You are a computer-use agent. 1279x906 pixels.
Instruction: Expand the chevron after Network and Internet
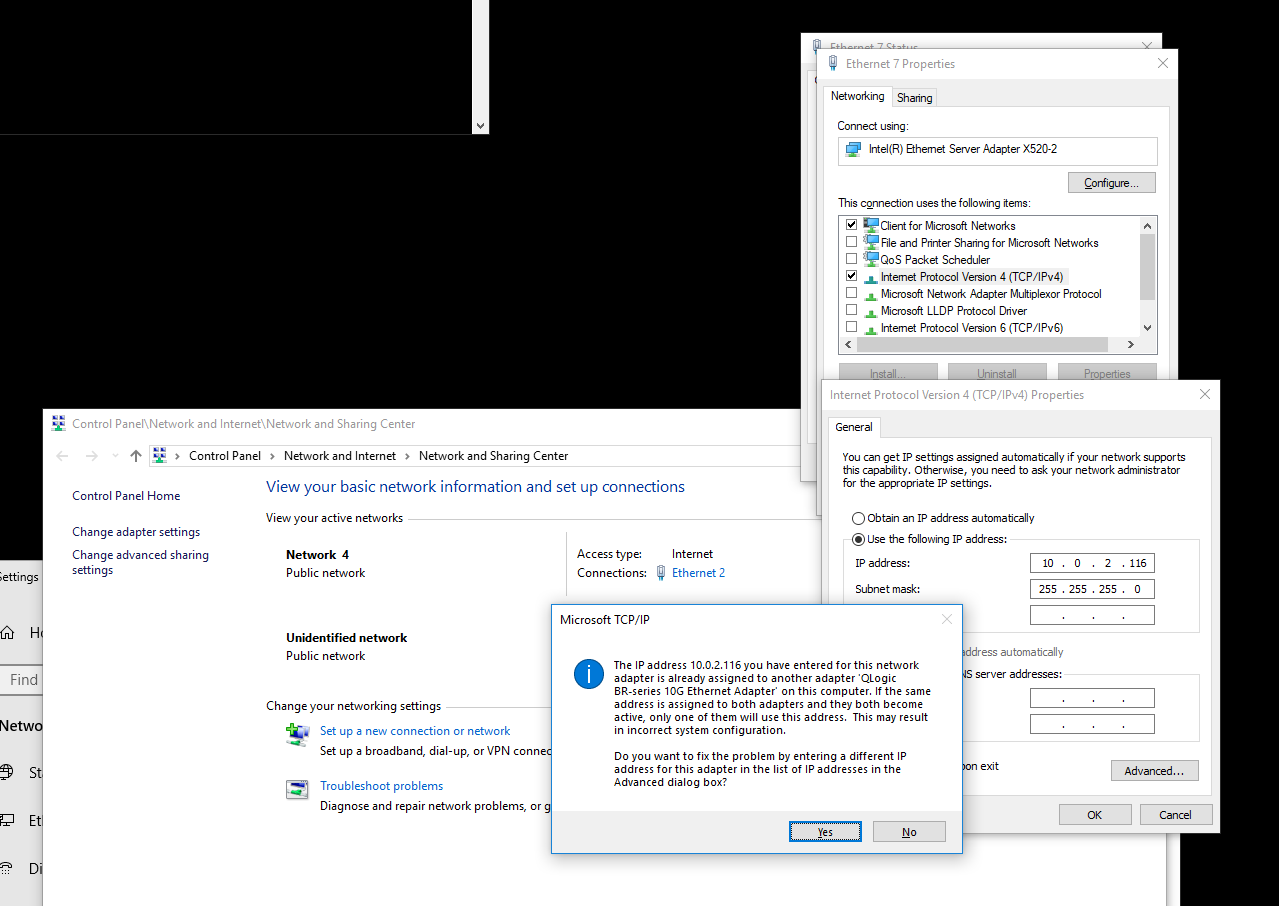pos(407,456)
